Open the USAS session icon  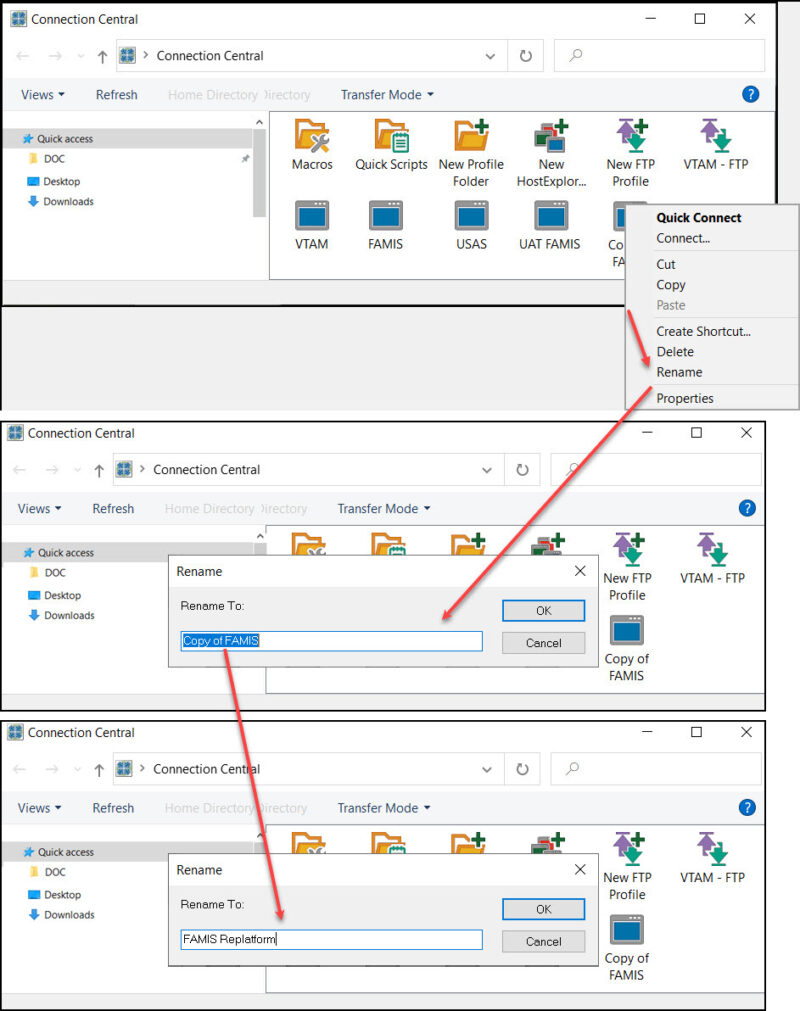[x=470, y=218]
